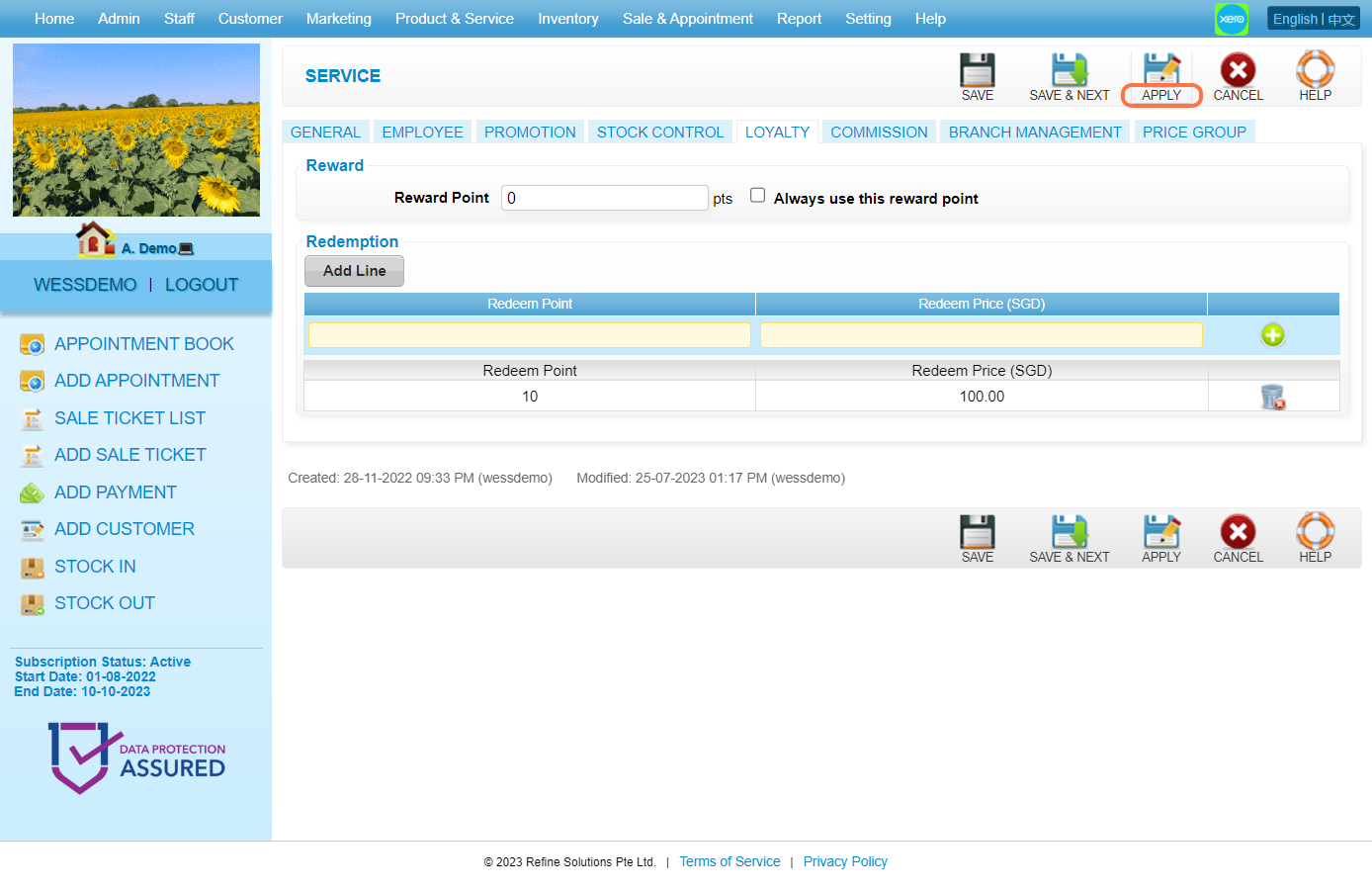
Task: Switch to the PROMOTION tab
Action: pos(530,132)
